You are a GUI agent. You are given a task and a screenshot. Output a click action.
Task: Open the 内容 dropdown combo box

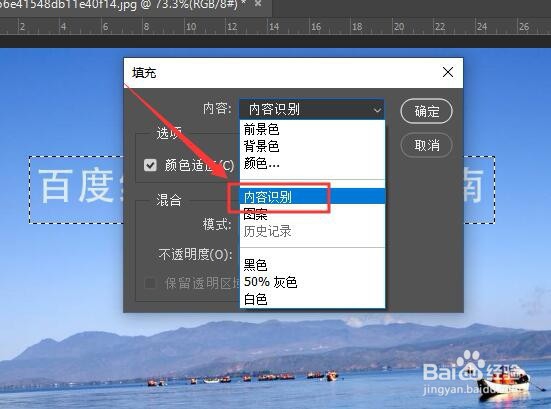pyautogui.click(x=312, y=109)
